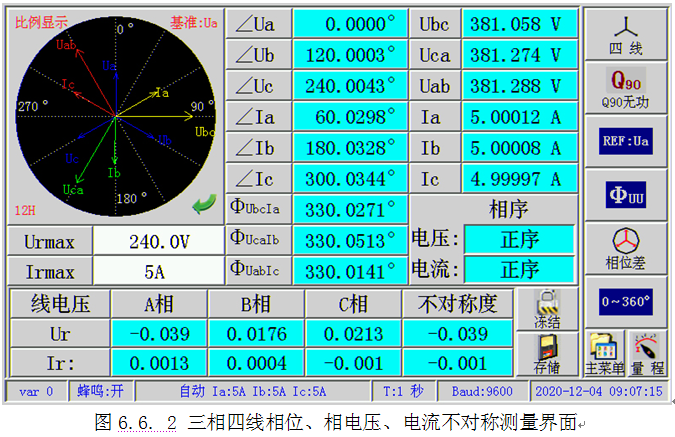
Task: Click the green return arrow on phasor diagram
Action: pyautogui.click(x=204, y=204)
